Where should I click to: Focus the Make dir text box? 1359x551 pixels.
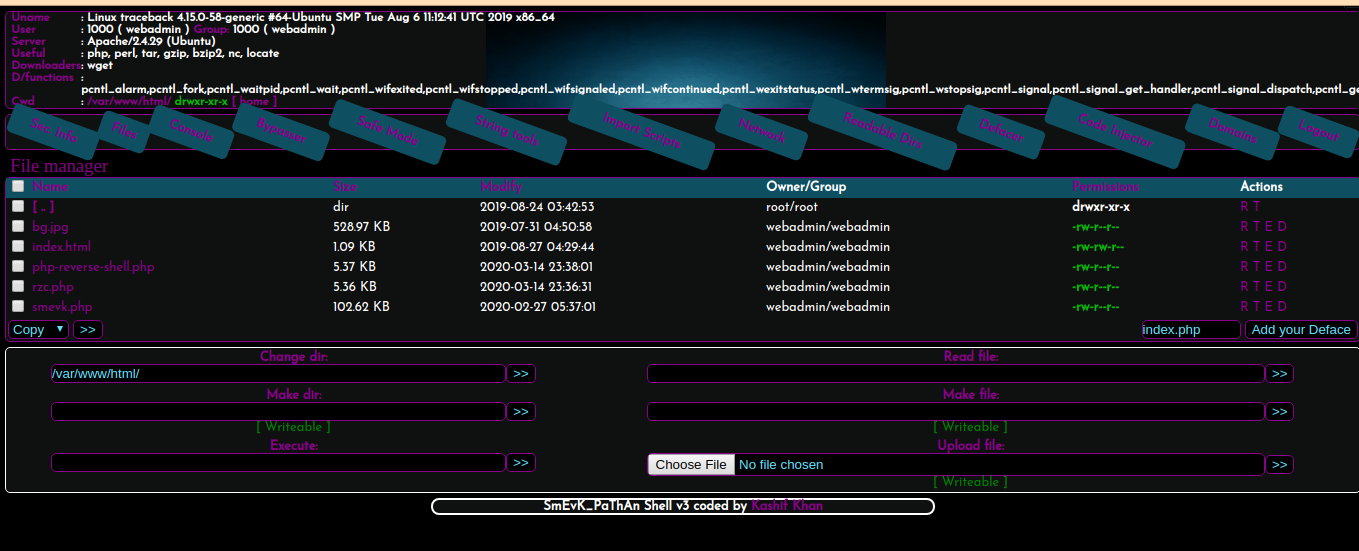pos(278,412)
